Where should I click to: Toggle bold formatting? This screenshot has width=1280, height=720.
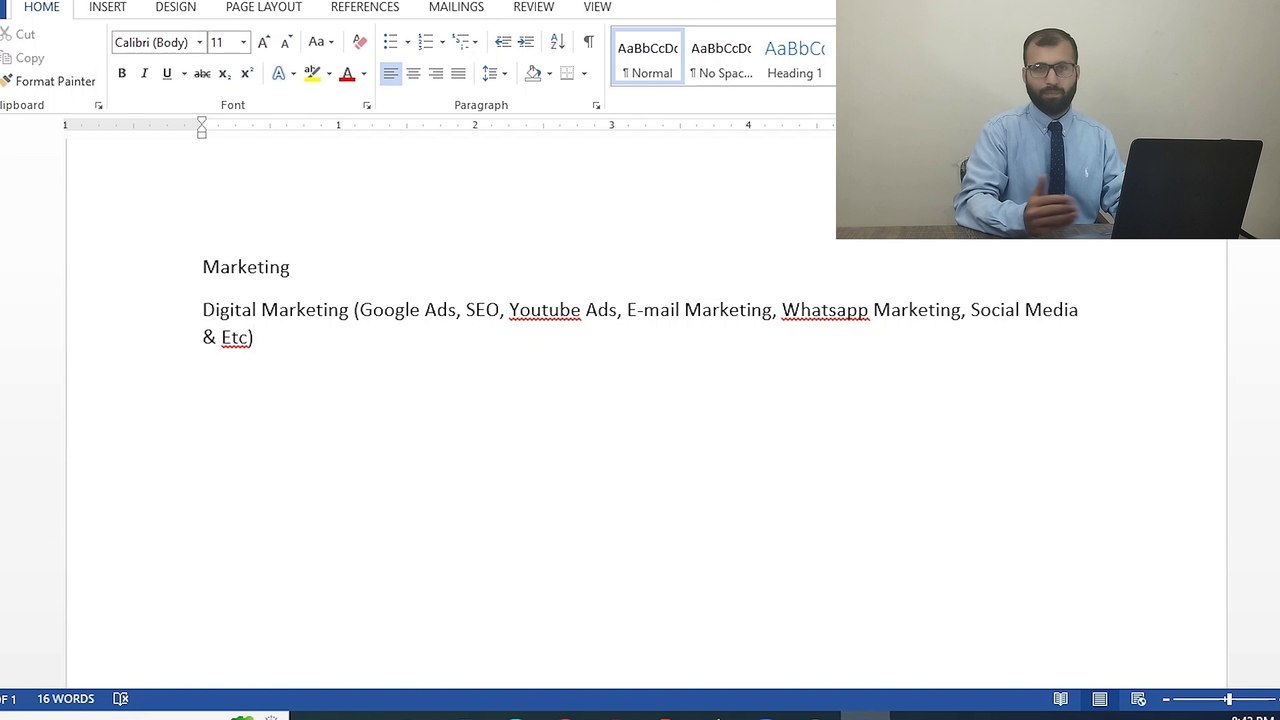[122, 73]
